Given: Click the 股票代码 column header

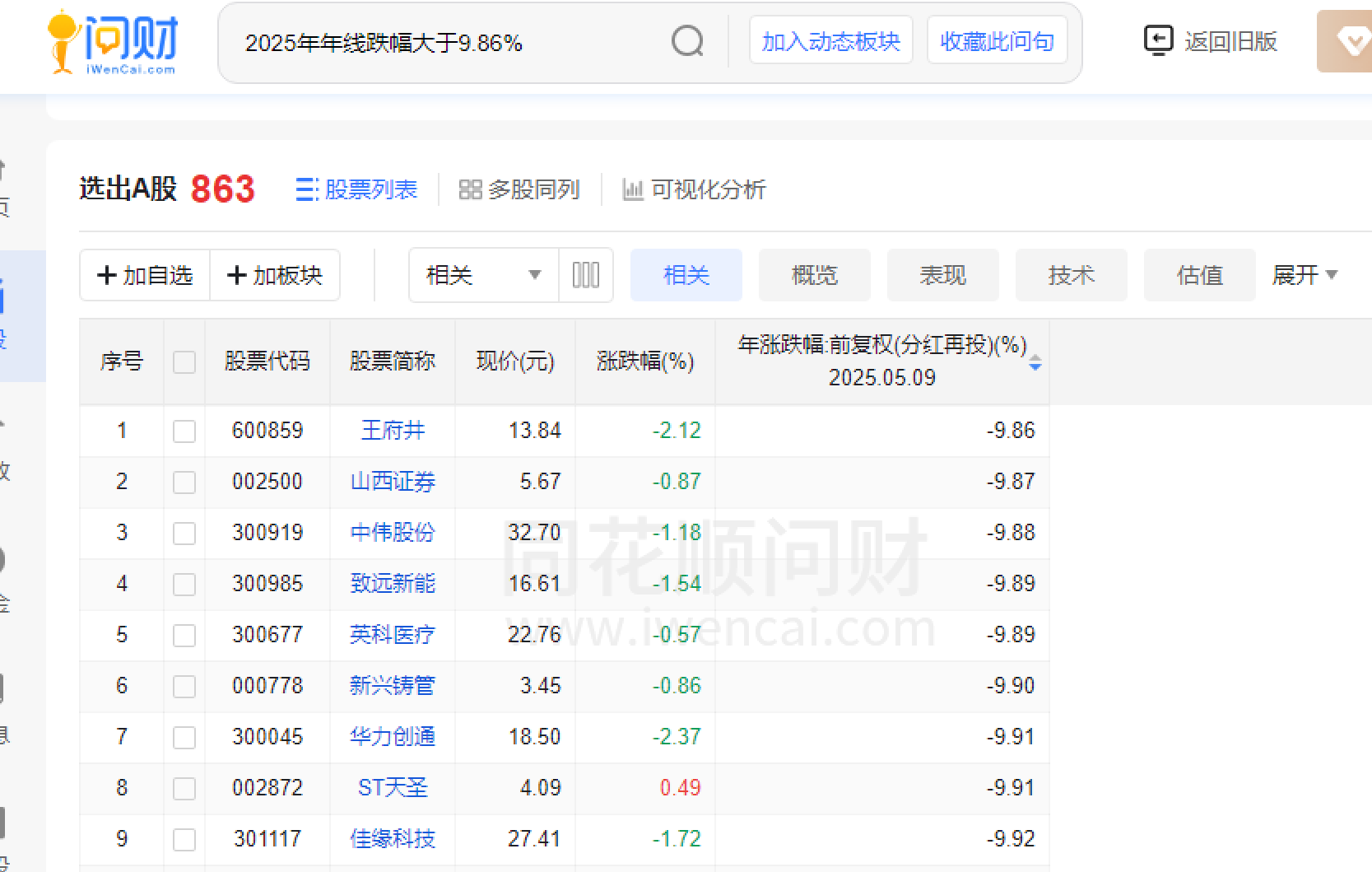Looking at the screenshot, I should [267, 361].
